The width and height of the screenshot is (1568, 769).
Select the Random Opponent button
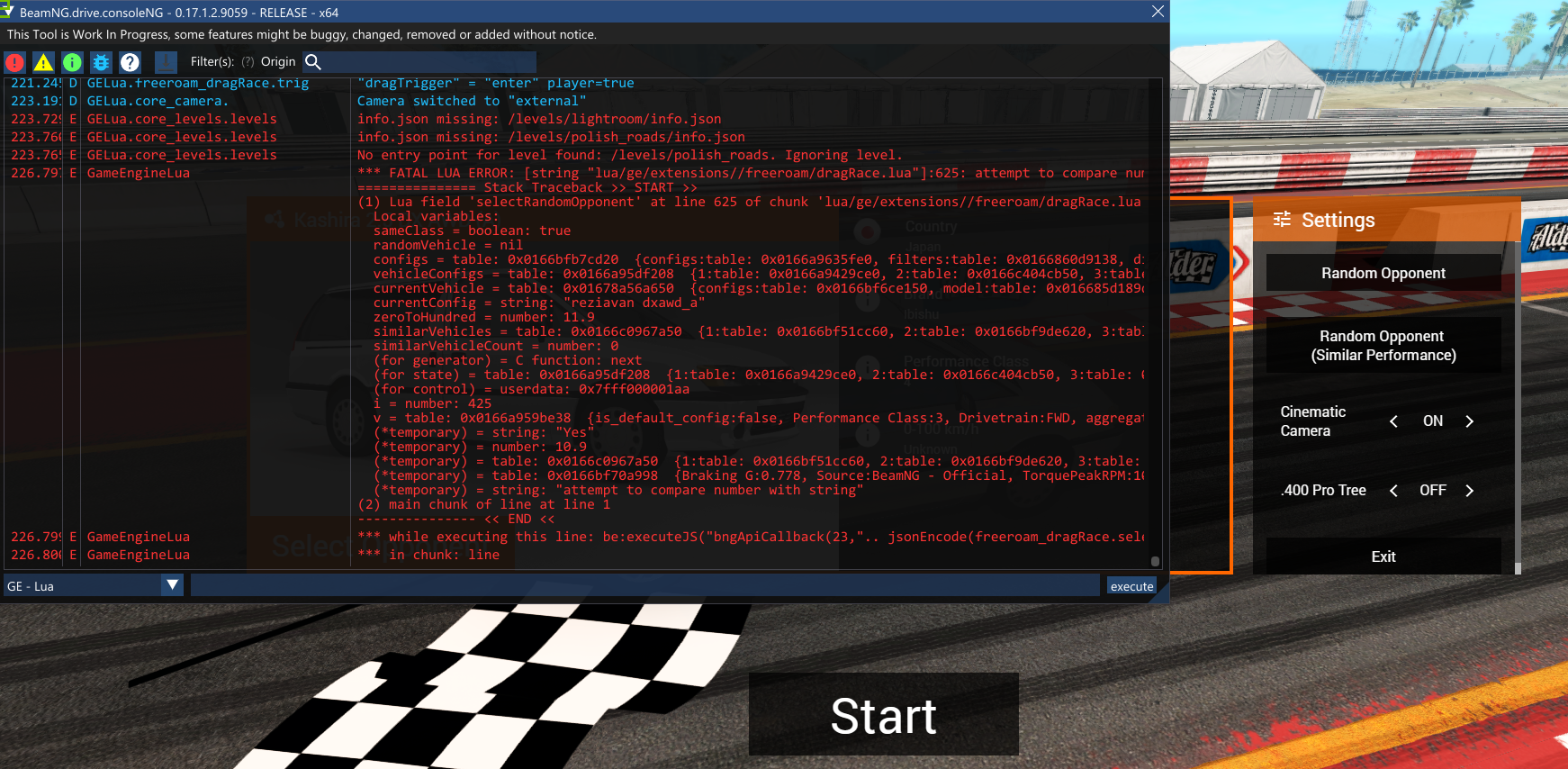coord(1383,273)
